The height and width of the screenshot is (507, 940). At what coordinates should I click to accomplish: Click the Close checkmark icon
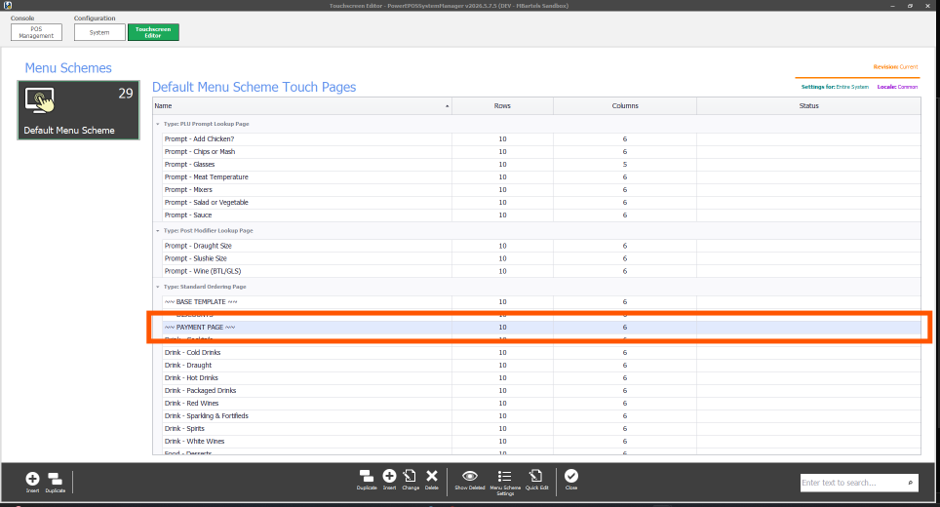pos(571,477)
